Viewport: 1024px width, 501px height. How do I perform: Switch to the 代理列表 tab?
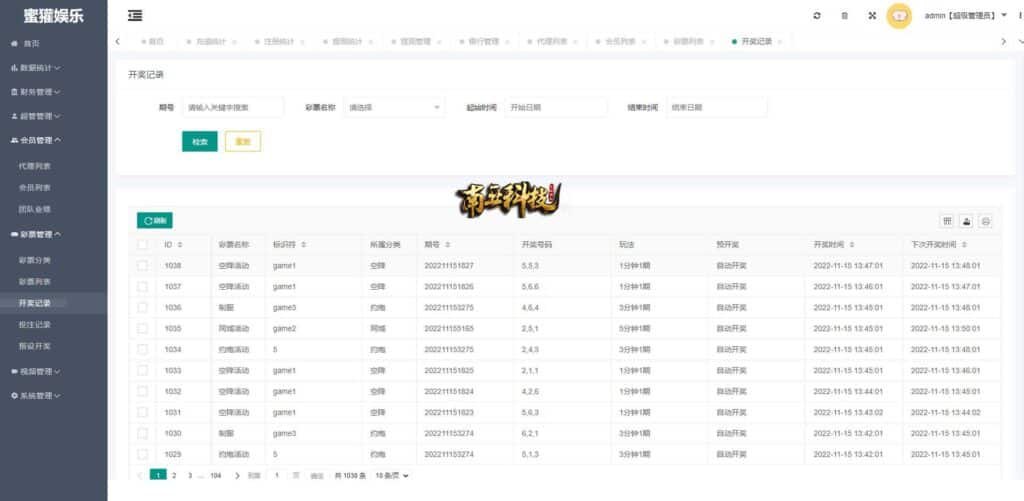pos(551,41)
